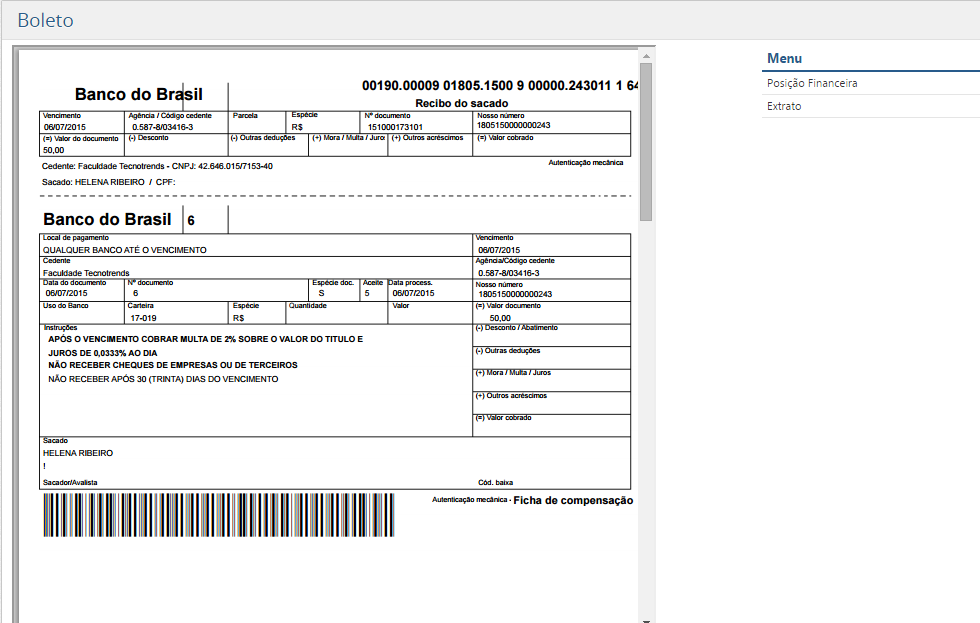The height and width of the screenshot is (623, 980).
Task: Click the Valor documento 50,00 in lower slip
Action: coord(500,317)
